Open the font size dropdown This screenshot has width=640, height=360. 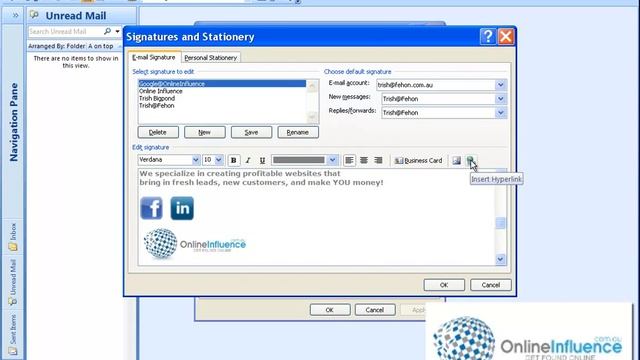click(x=219, y=160)
